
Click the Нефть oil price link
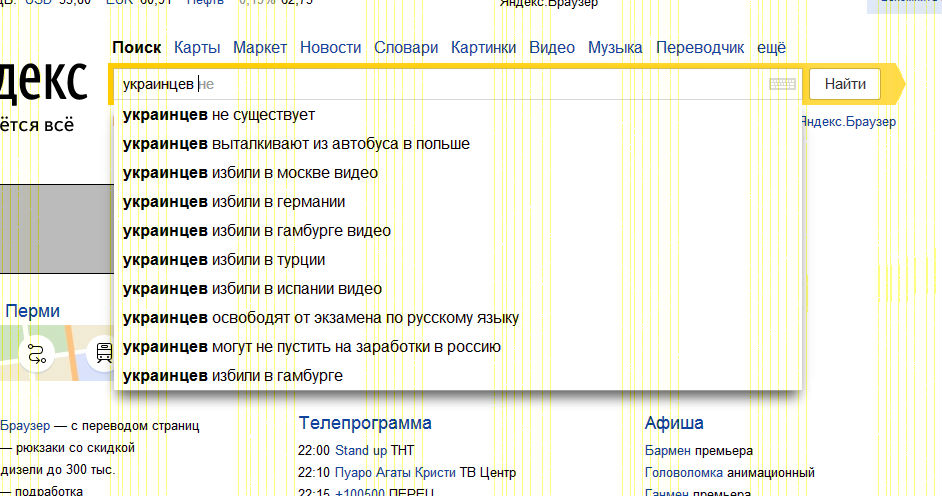coord(205,2)
